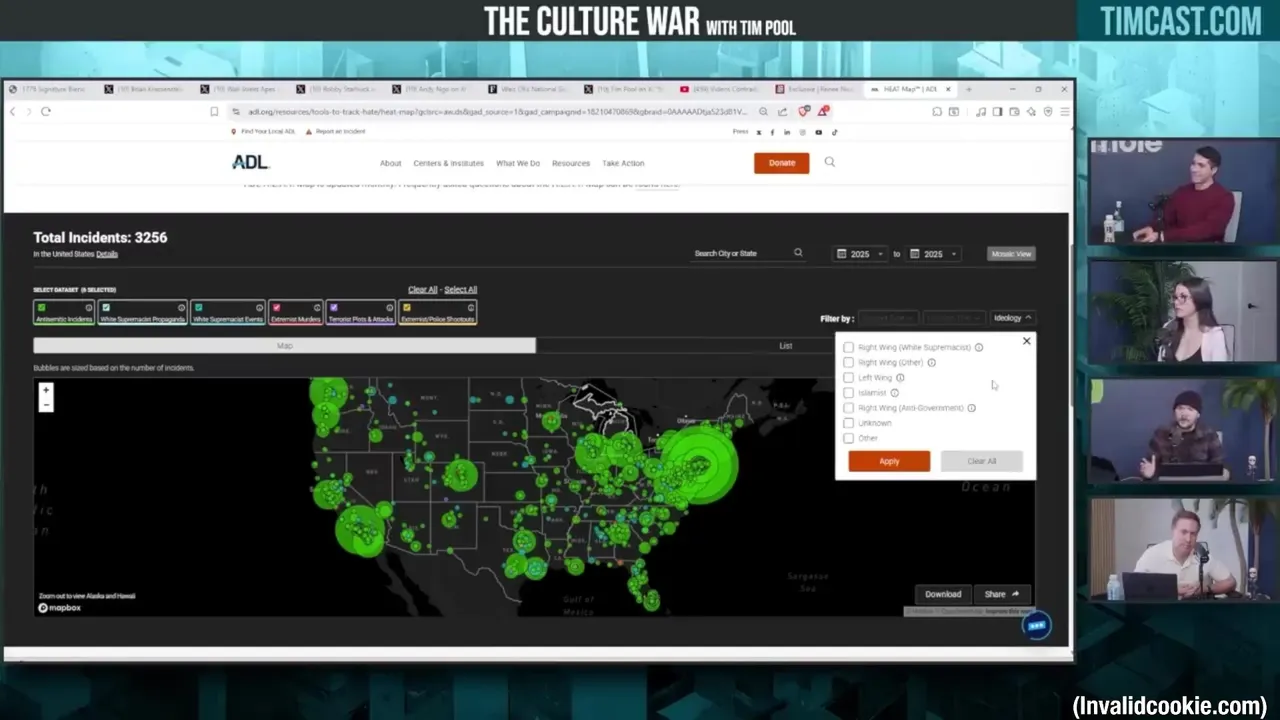This screenshot has width=1280, height=720.
Task: Switch to Mosaic View
Action: click(x=1010, y=254)
